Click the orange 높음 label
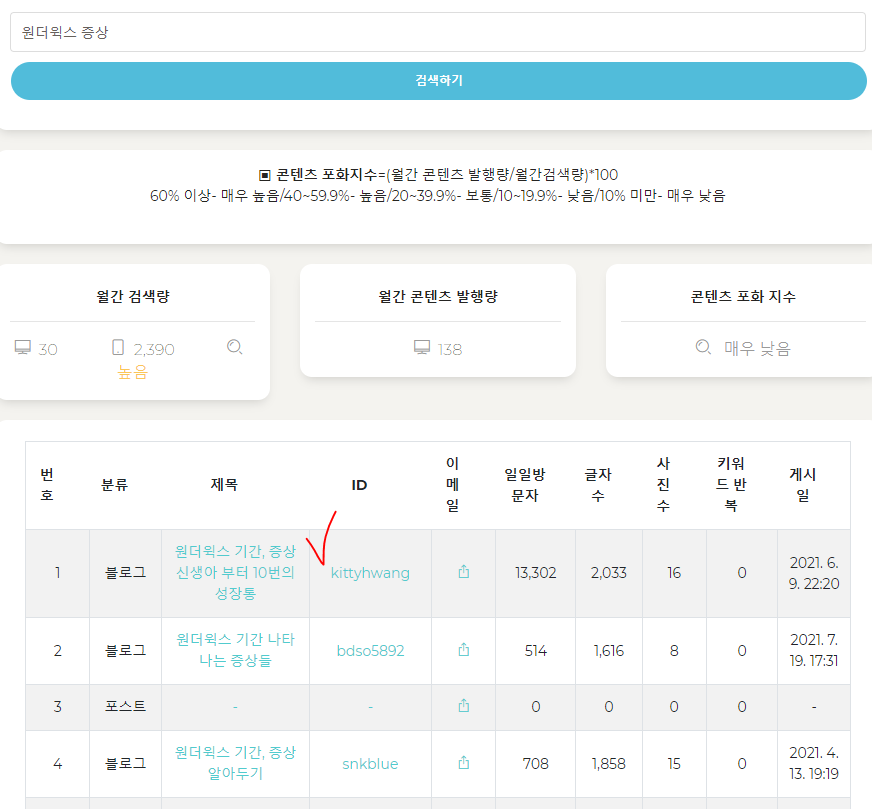The width and height of the screenshot is (872, 809). pyautogui.click(x=132, y=372)
